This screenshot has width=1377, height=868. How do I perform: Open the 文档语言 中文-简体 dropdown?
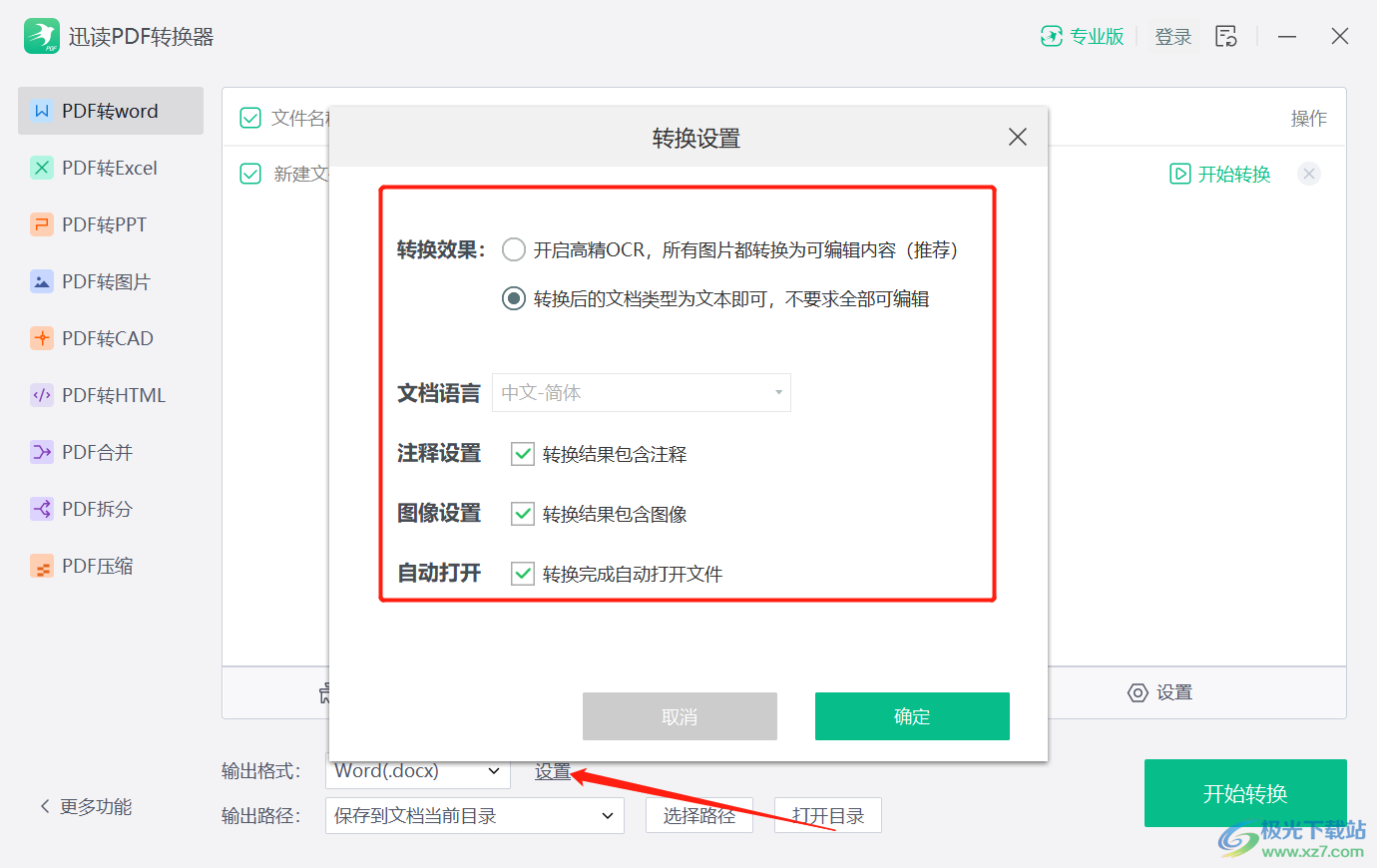pos(642,392)
